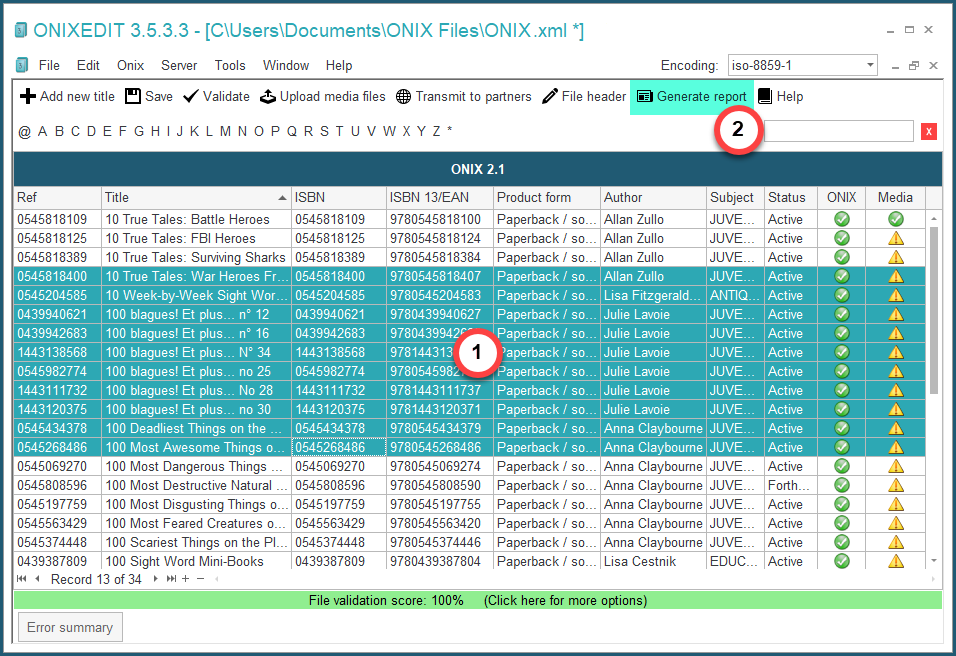Go to next record arrow
The height and width of the screenshot is (656, 956).
tap(155, 579)
